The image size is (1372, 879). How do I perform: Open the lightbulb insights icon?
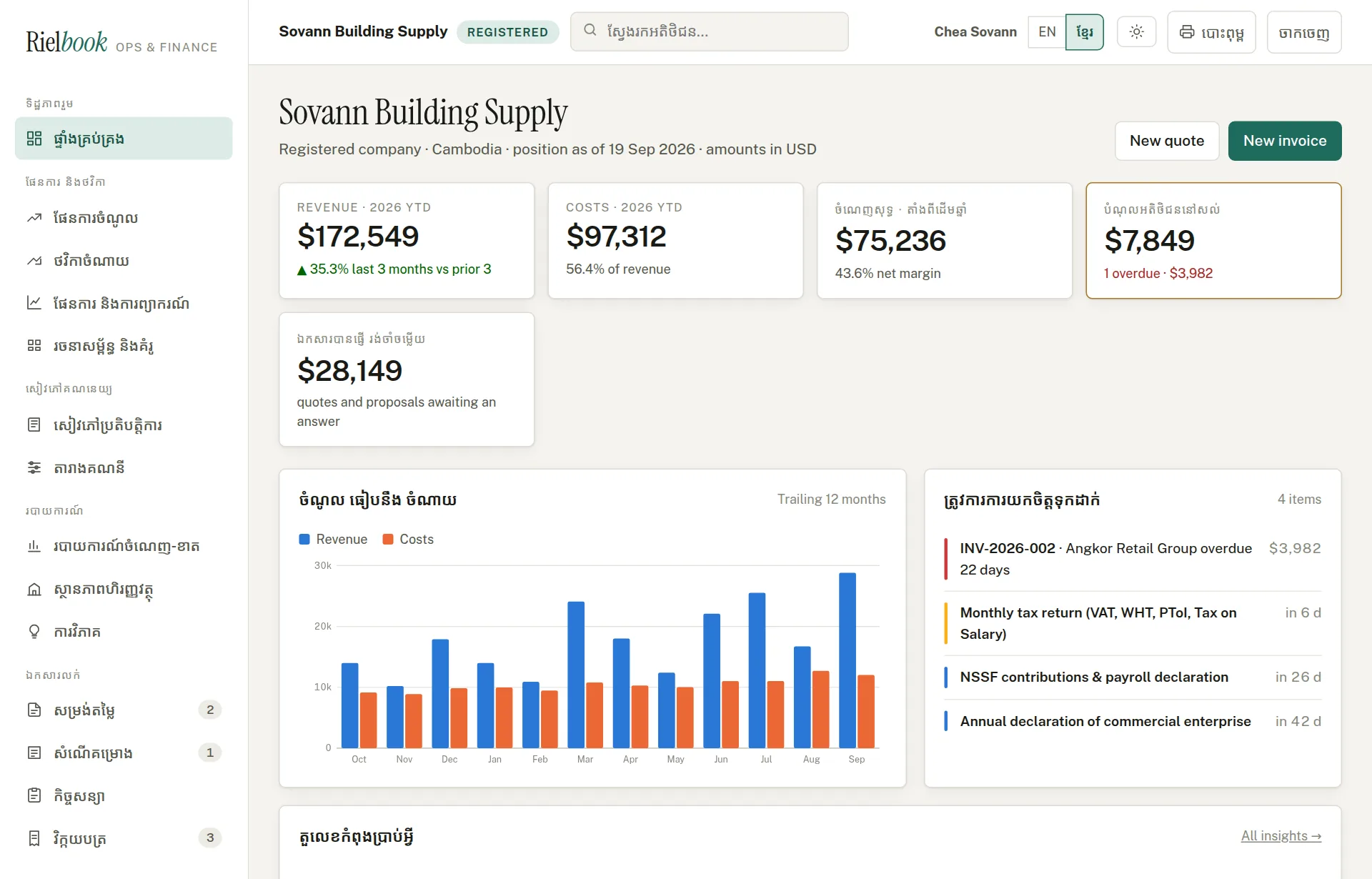(x=34, y=632)
